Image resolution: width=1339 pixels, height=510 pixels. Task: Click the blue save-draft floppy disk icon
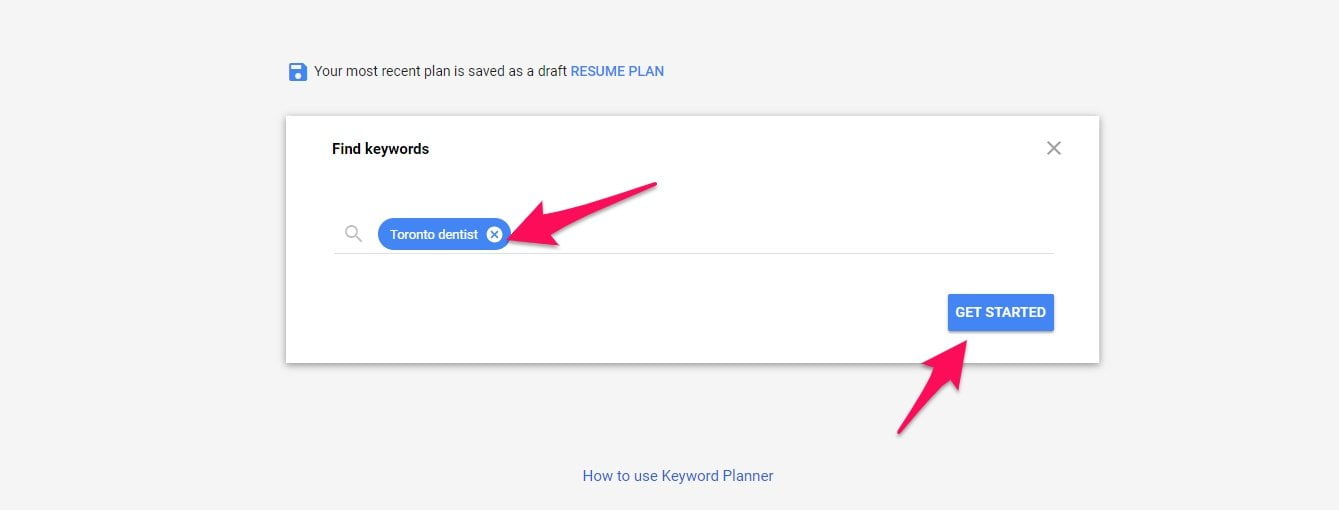[x=298, y=72]
